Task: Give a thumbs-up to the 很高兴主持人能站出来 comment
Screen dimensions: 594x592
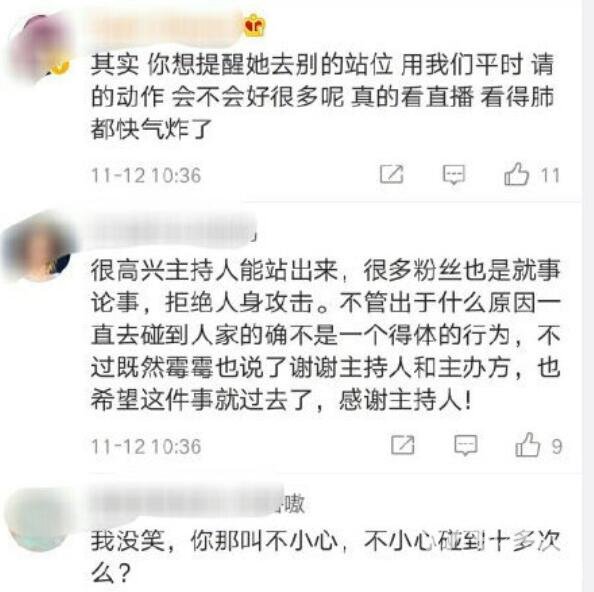Action: pos(527,444)
